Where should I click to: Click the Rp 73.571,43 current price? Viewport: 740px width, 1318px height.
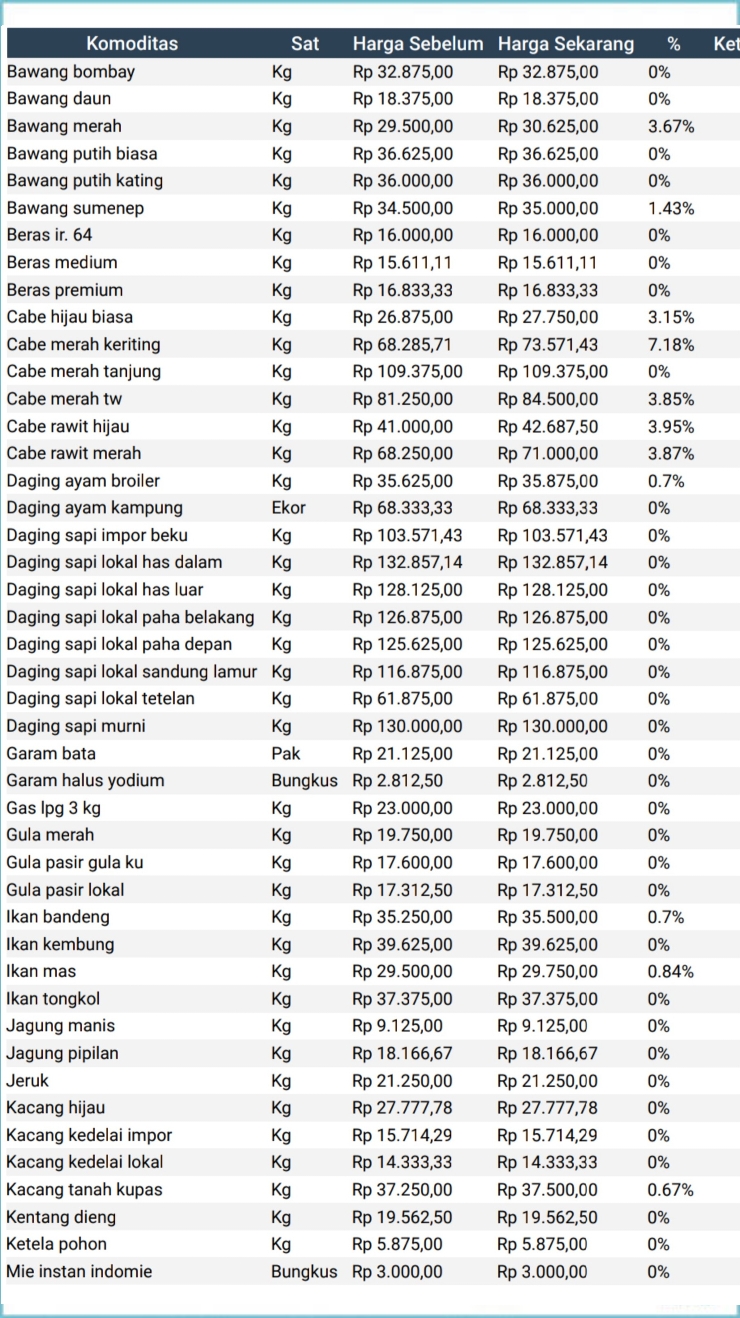click(548, 344)
